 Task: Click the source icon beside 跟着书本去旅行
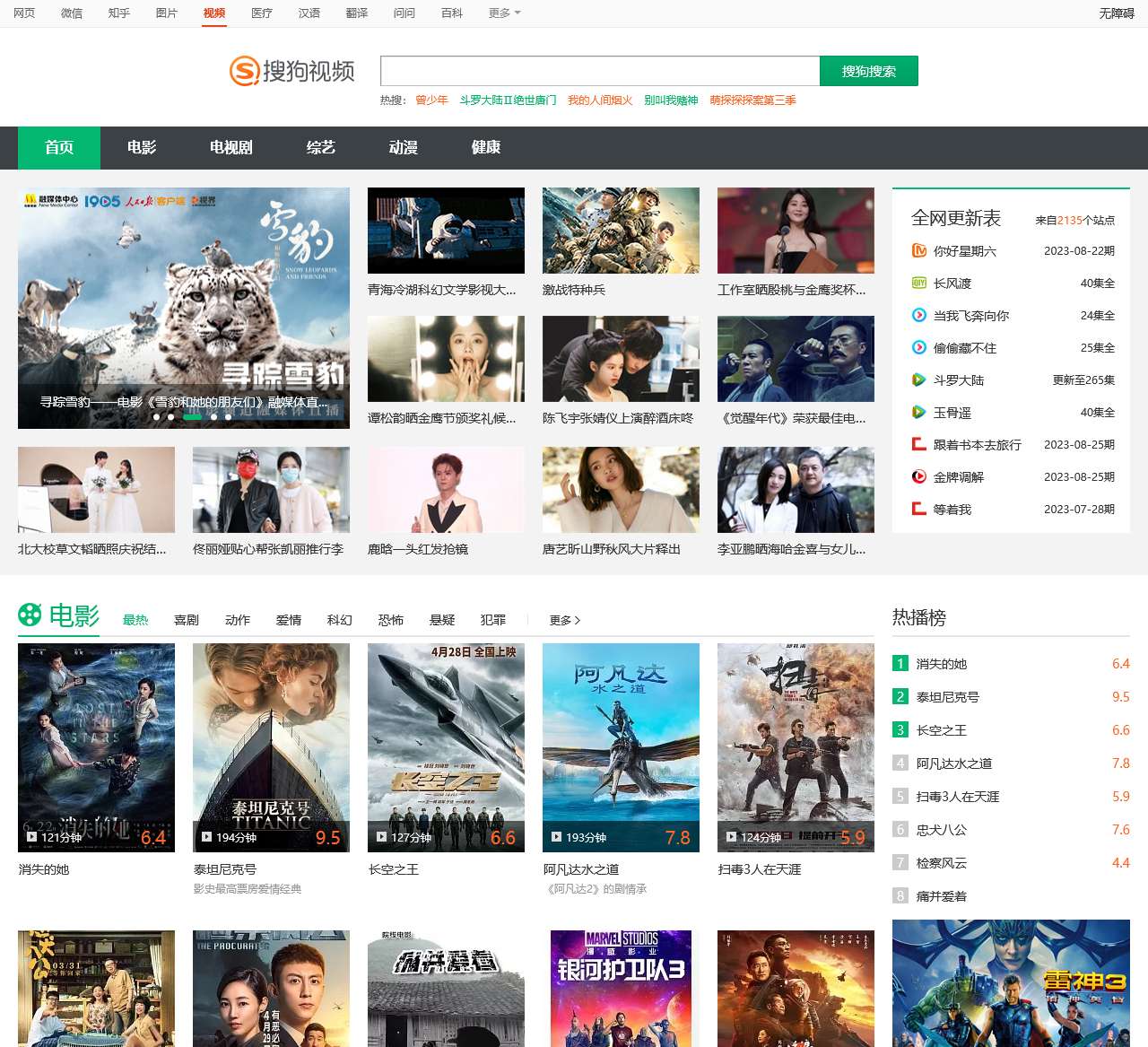pyautogui.click(x=918, y=445)
